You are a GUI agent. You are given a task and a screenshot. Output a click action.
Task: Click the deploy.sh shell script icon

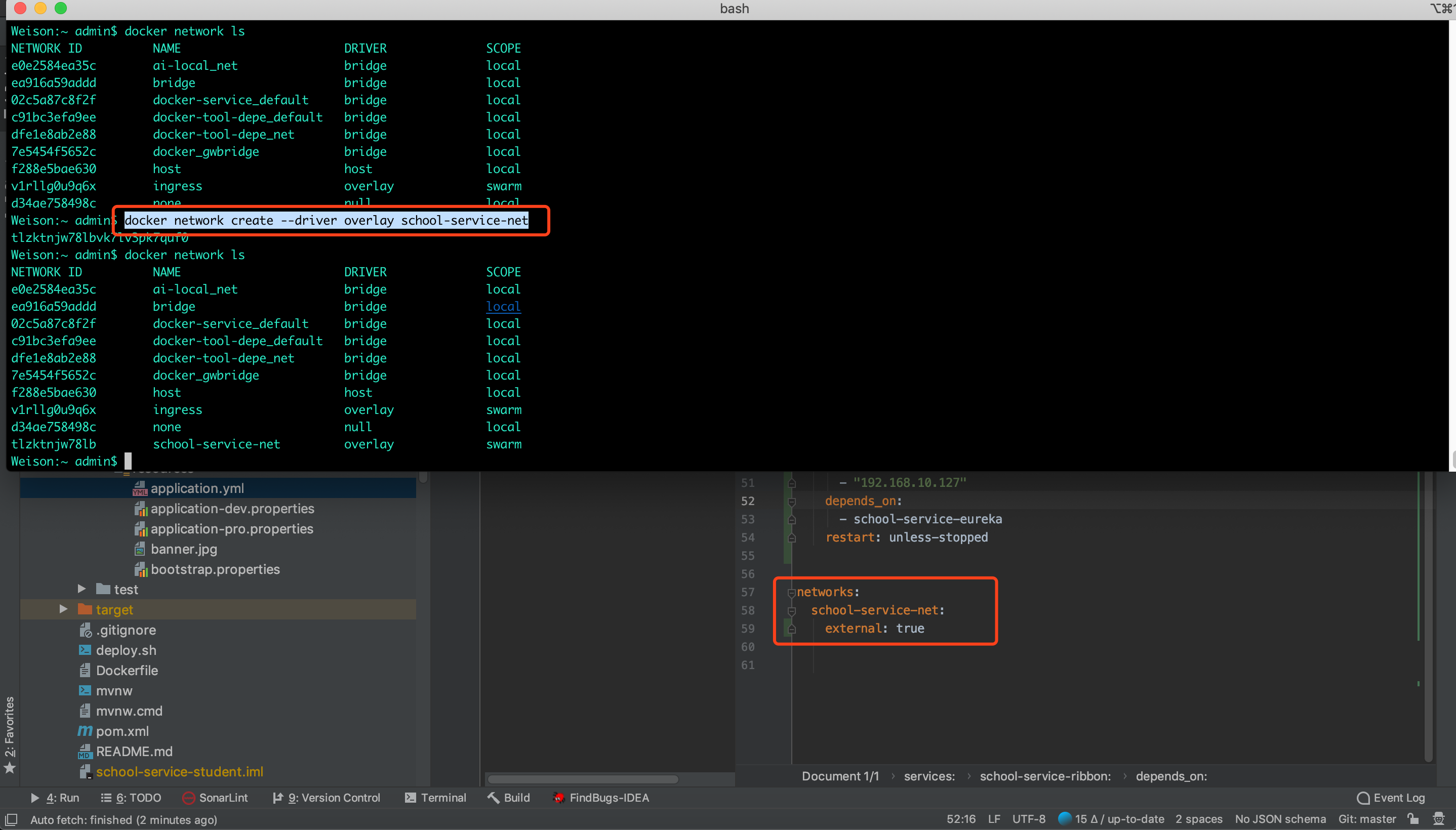pos(85,650)
